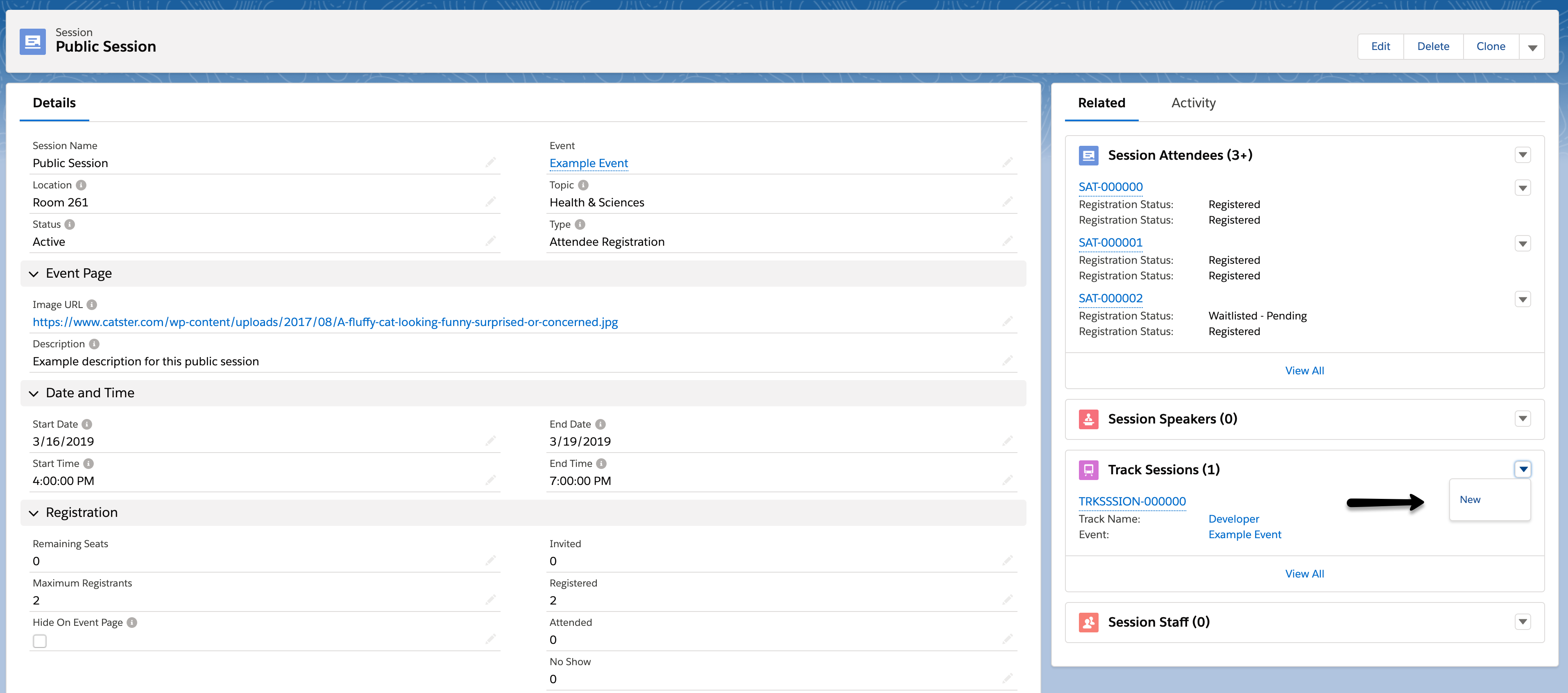Edit the Start Date field via pencil icon
Screen dimensions: 1568x693
point(490,441)
